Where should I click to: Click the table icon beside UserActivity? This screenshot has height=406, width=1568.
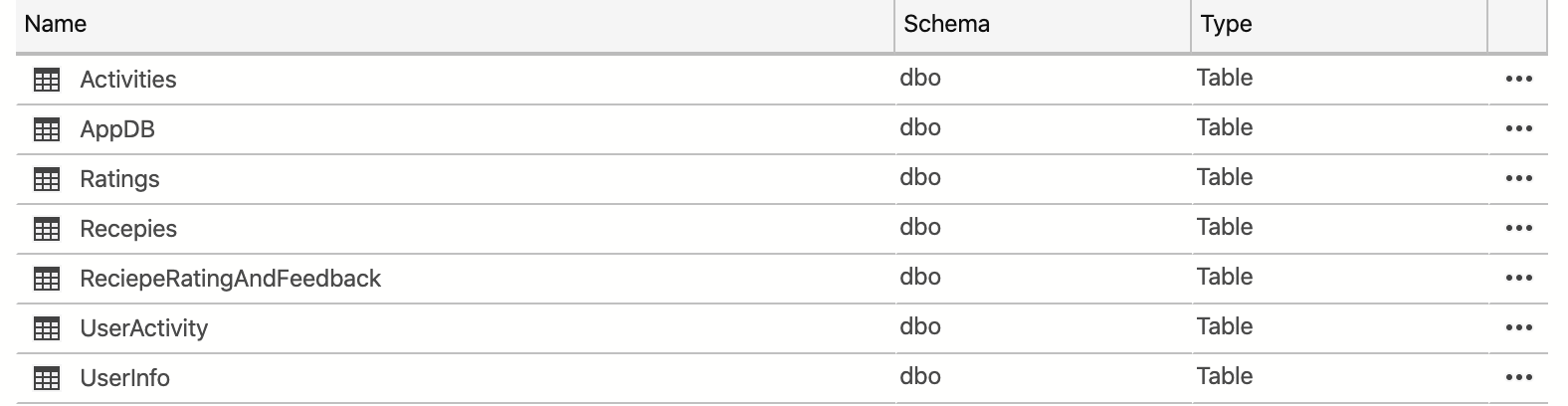click(x=47, y=328)
